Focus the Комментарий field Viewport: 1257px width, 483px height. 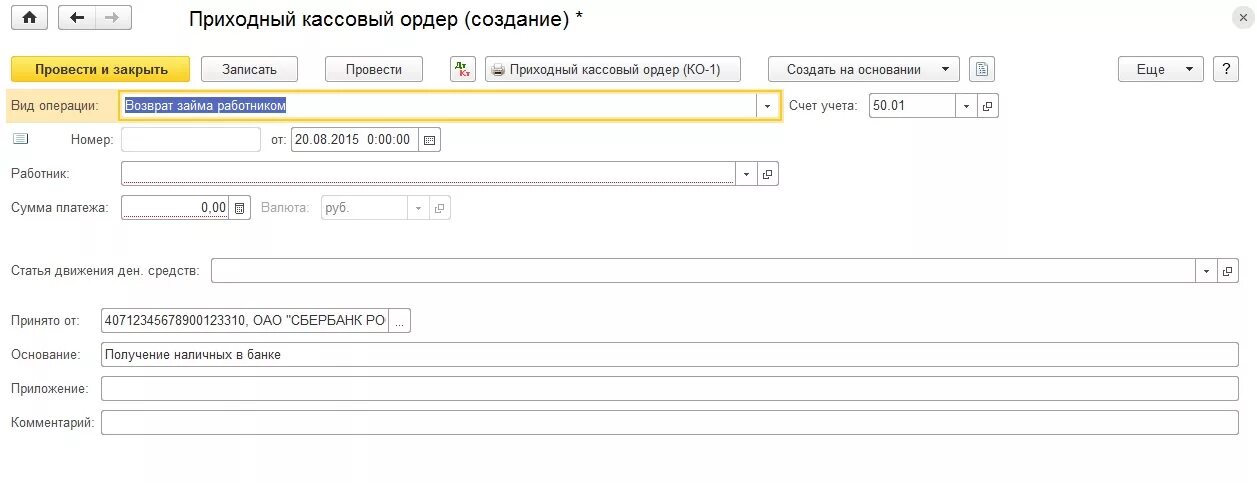670,423
